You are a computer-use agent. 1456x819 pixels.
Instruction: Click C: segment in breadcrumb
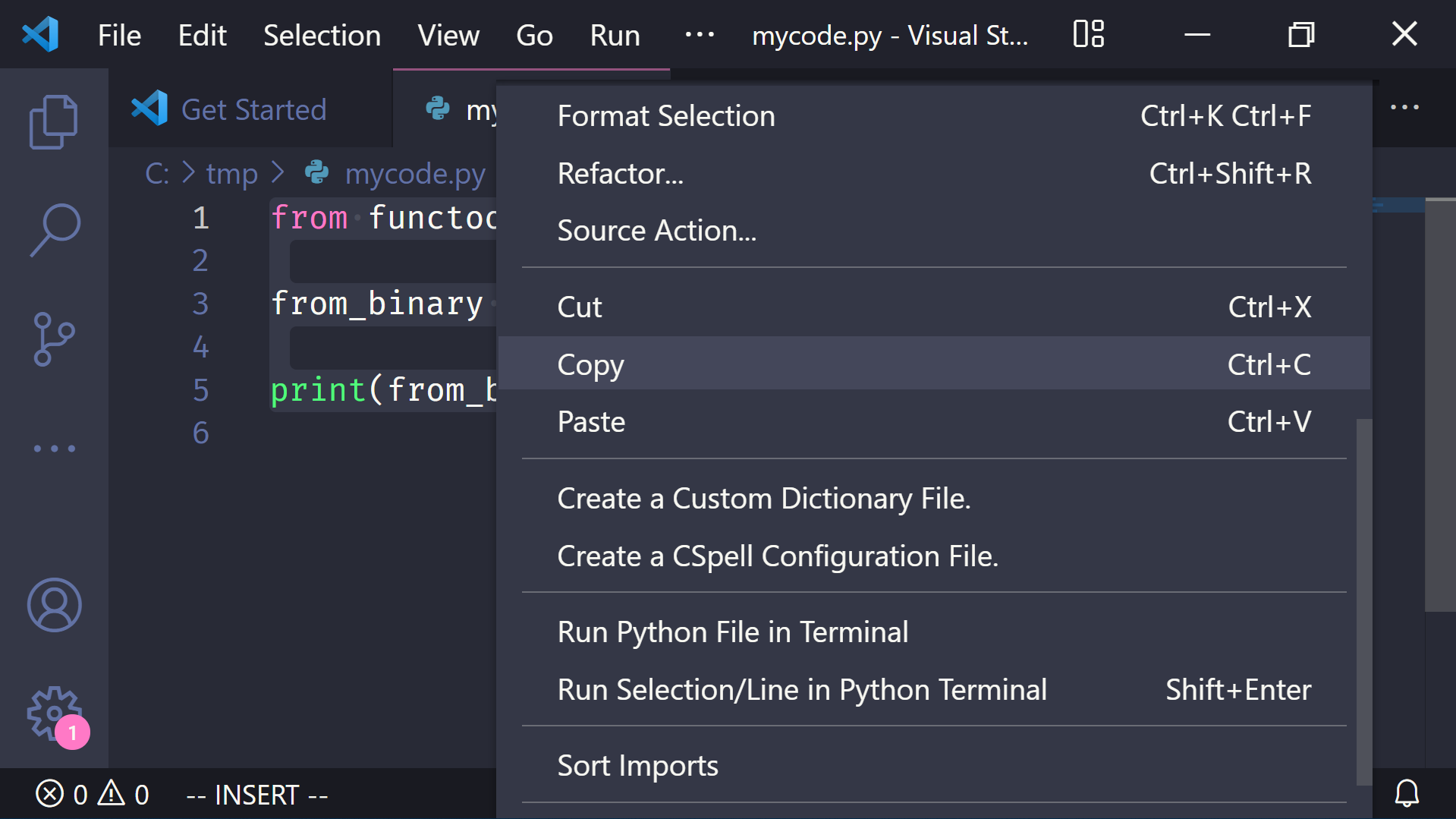[157, 173]
